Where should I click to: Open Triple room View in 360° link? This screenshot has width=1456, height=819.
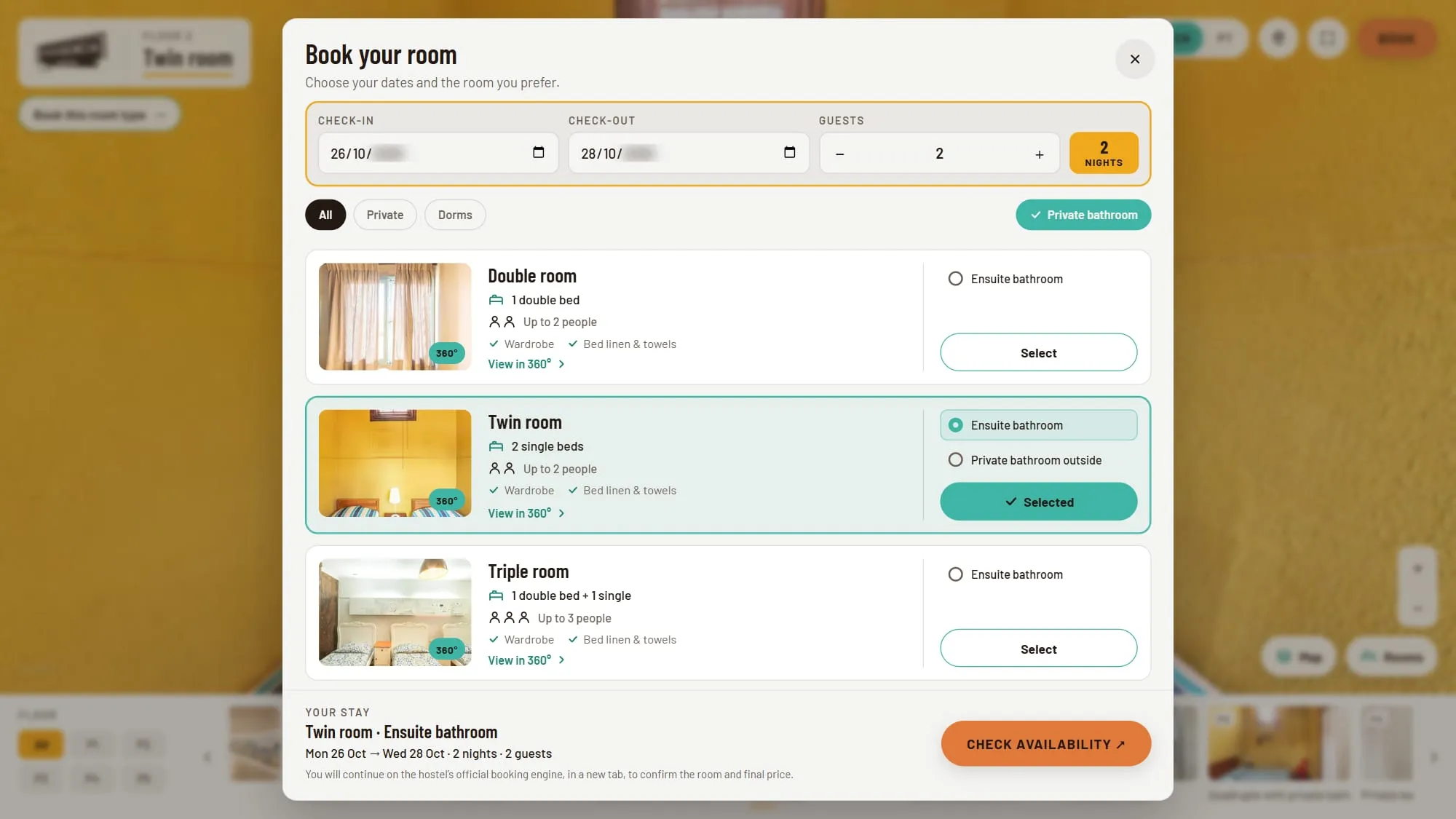point(526,660)
